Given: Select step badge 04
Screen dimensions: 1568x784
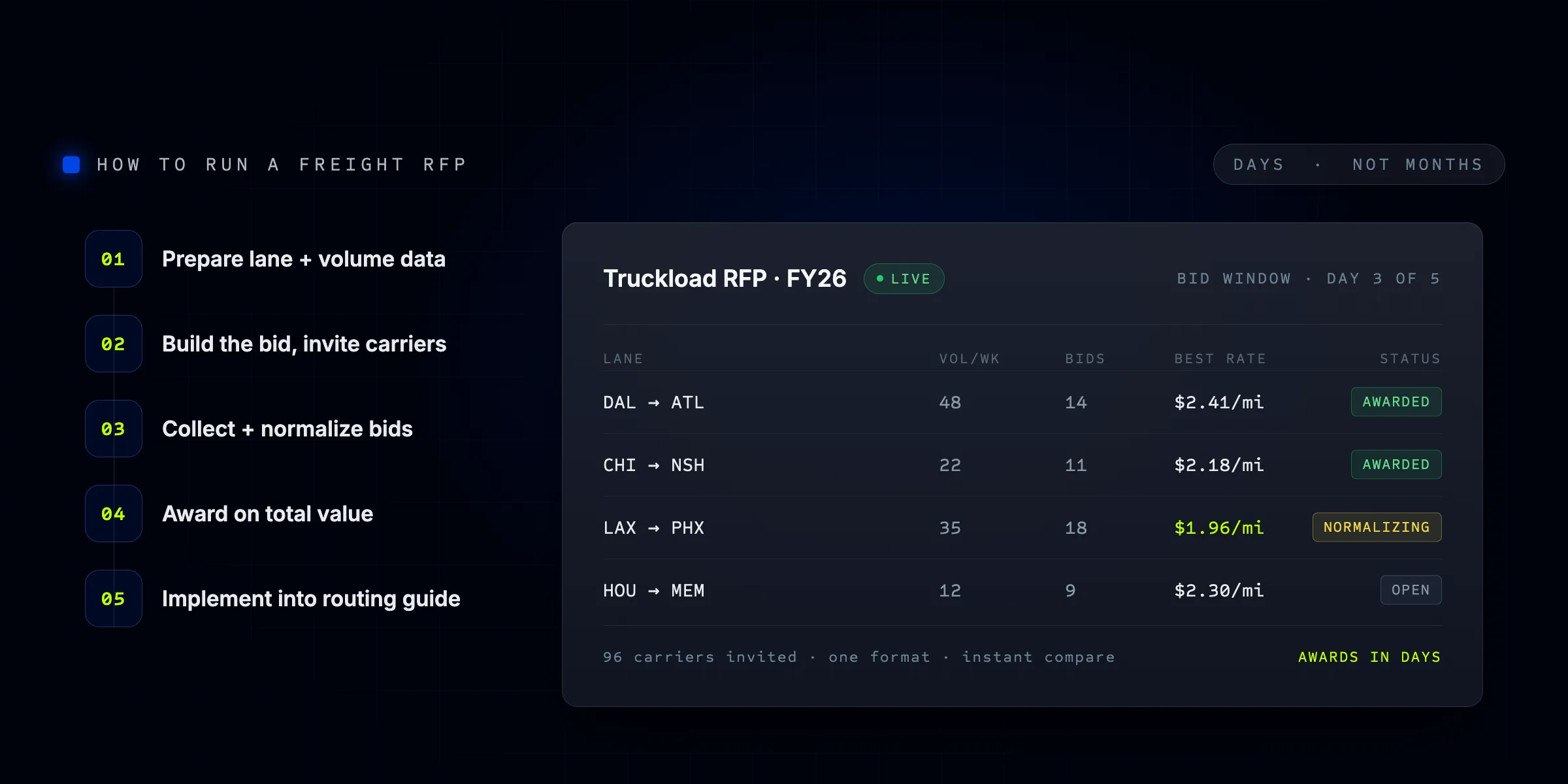Looking at the screenshot, I should (114, 514).
